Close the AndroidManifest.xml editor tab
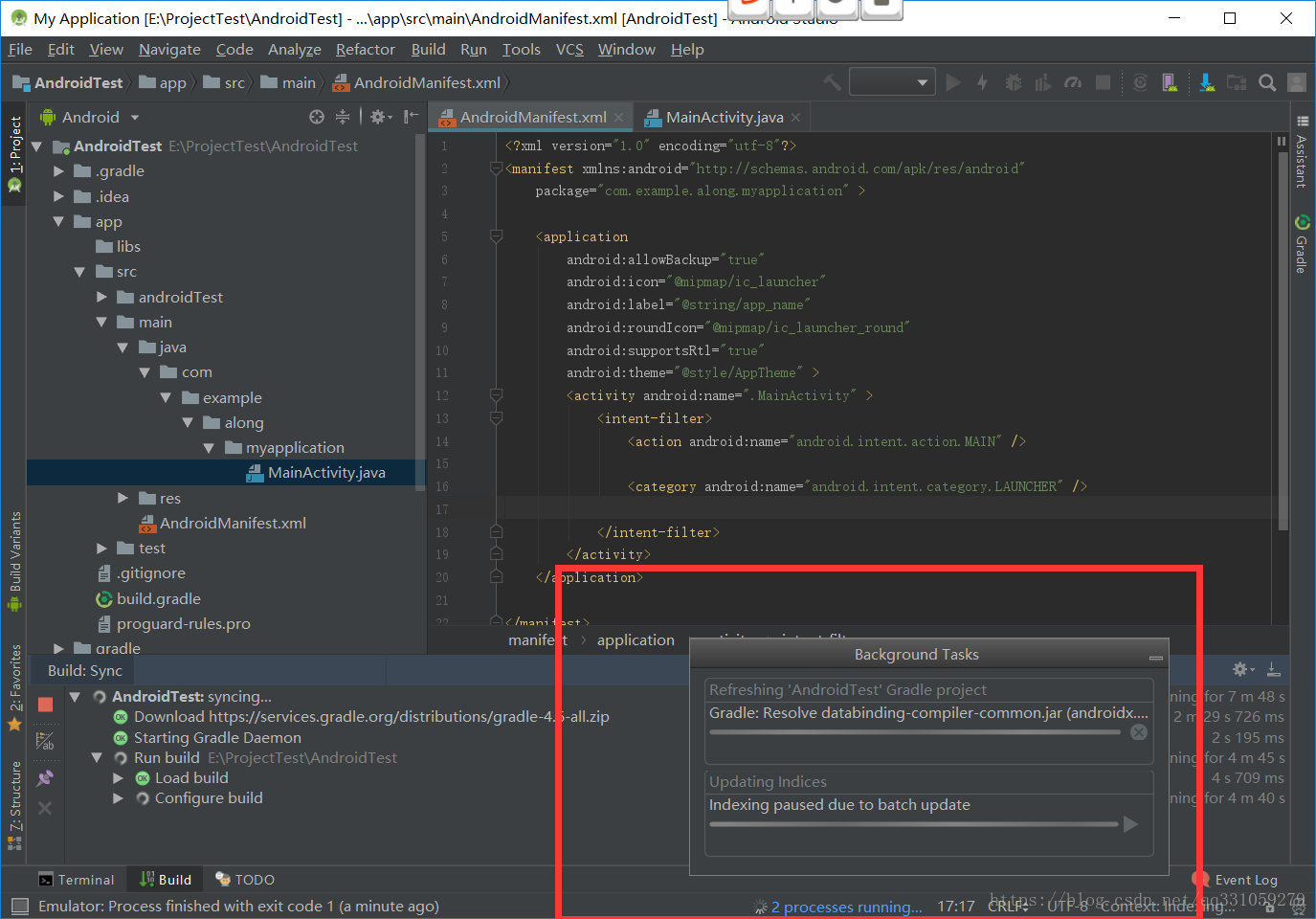 [619, 117]
